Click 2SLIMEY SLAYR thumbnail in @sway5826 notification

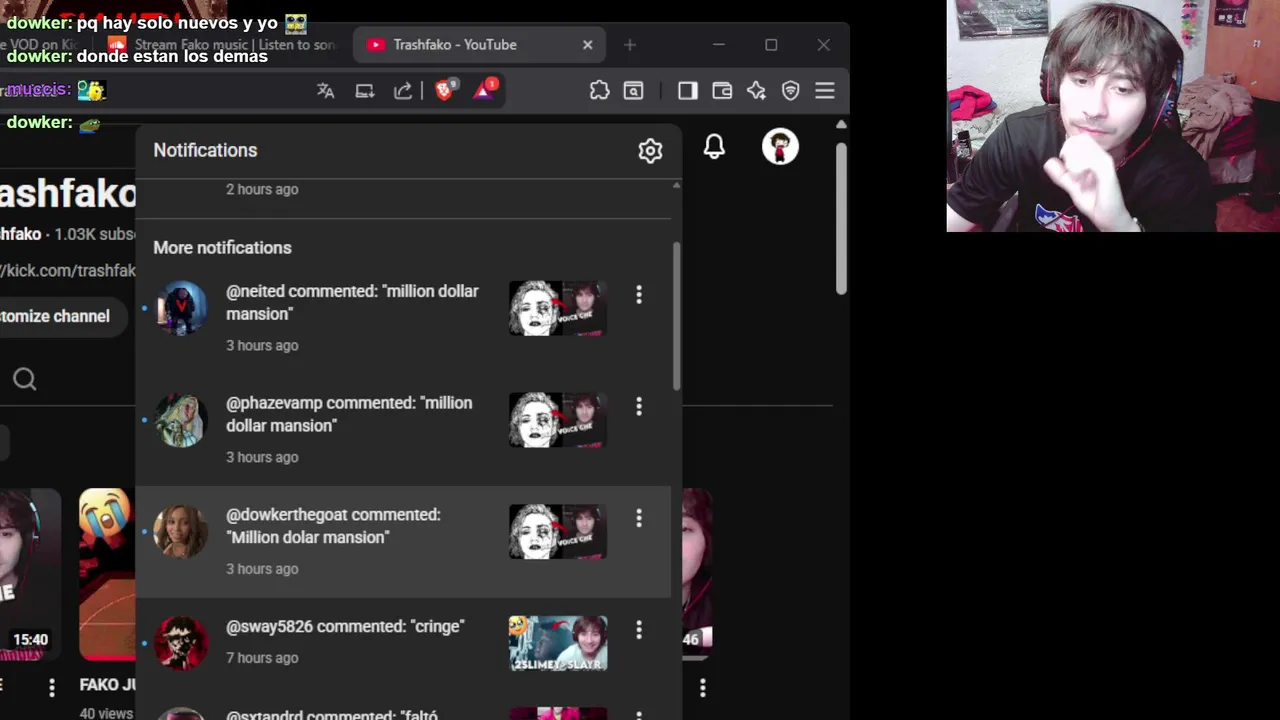pyautogui.click(x=558, y=643)
